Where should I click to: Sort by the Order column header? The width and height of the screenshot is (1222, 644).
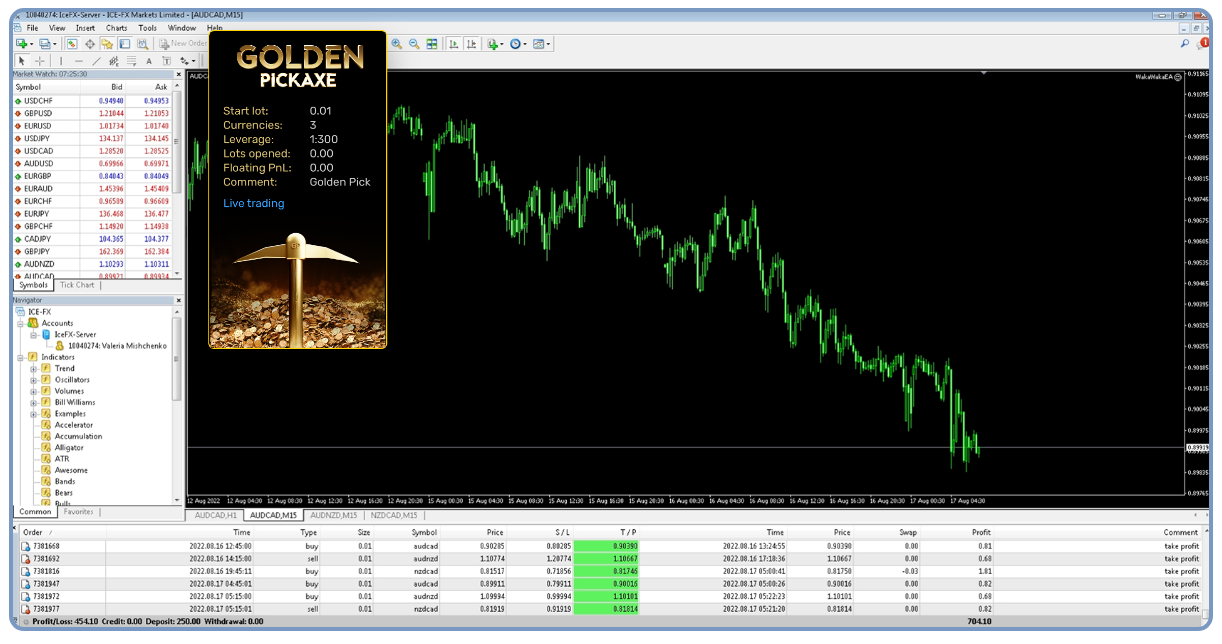33,533
